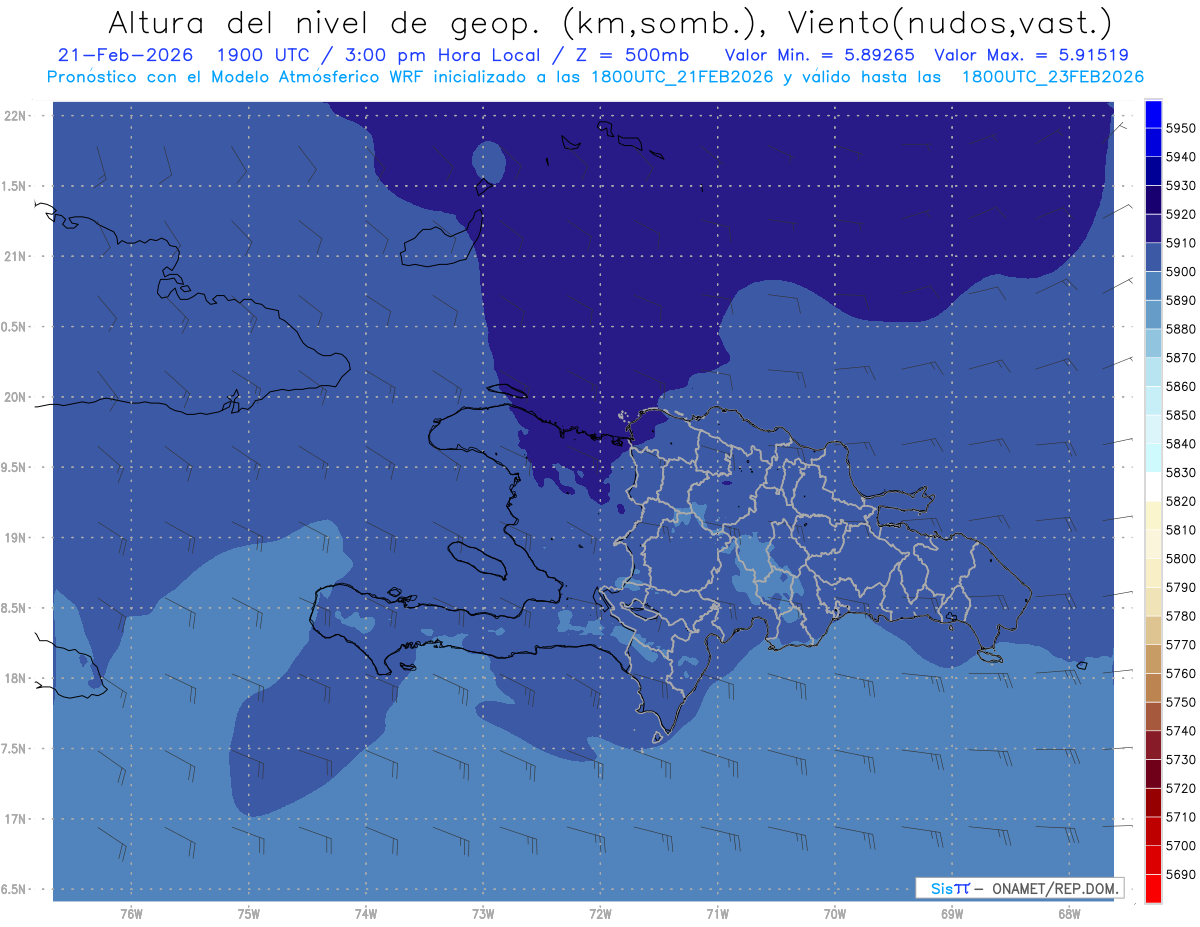Click colorbar value '5740'

pyautogui.click(x=1181, y=731)
